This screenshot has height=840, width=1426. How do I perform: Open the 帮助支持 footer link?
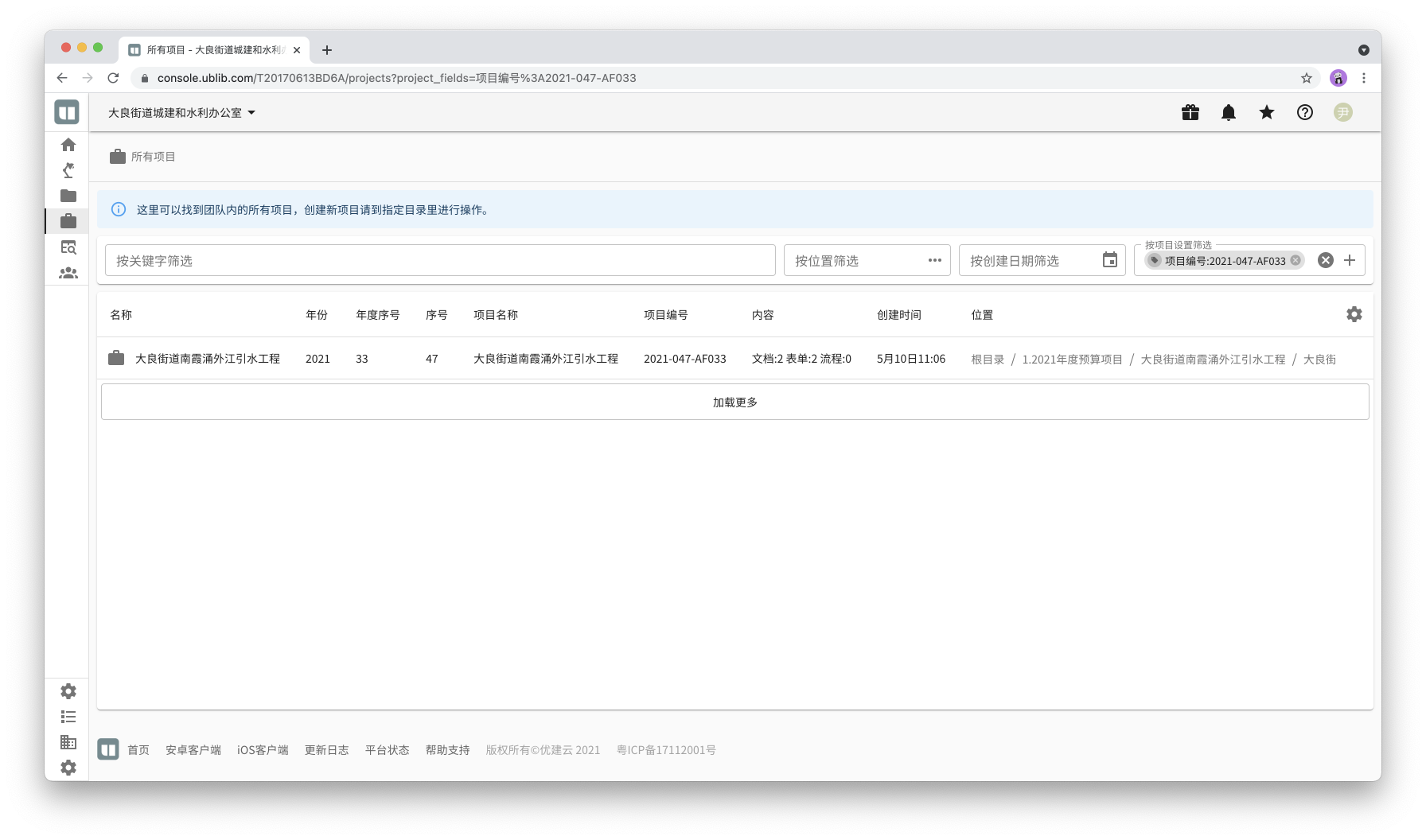[447, 750]
